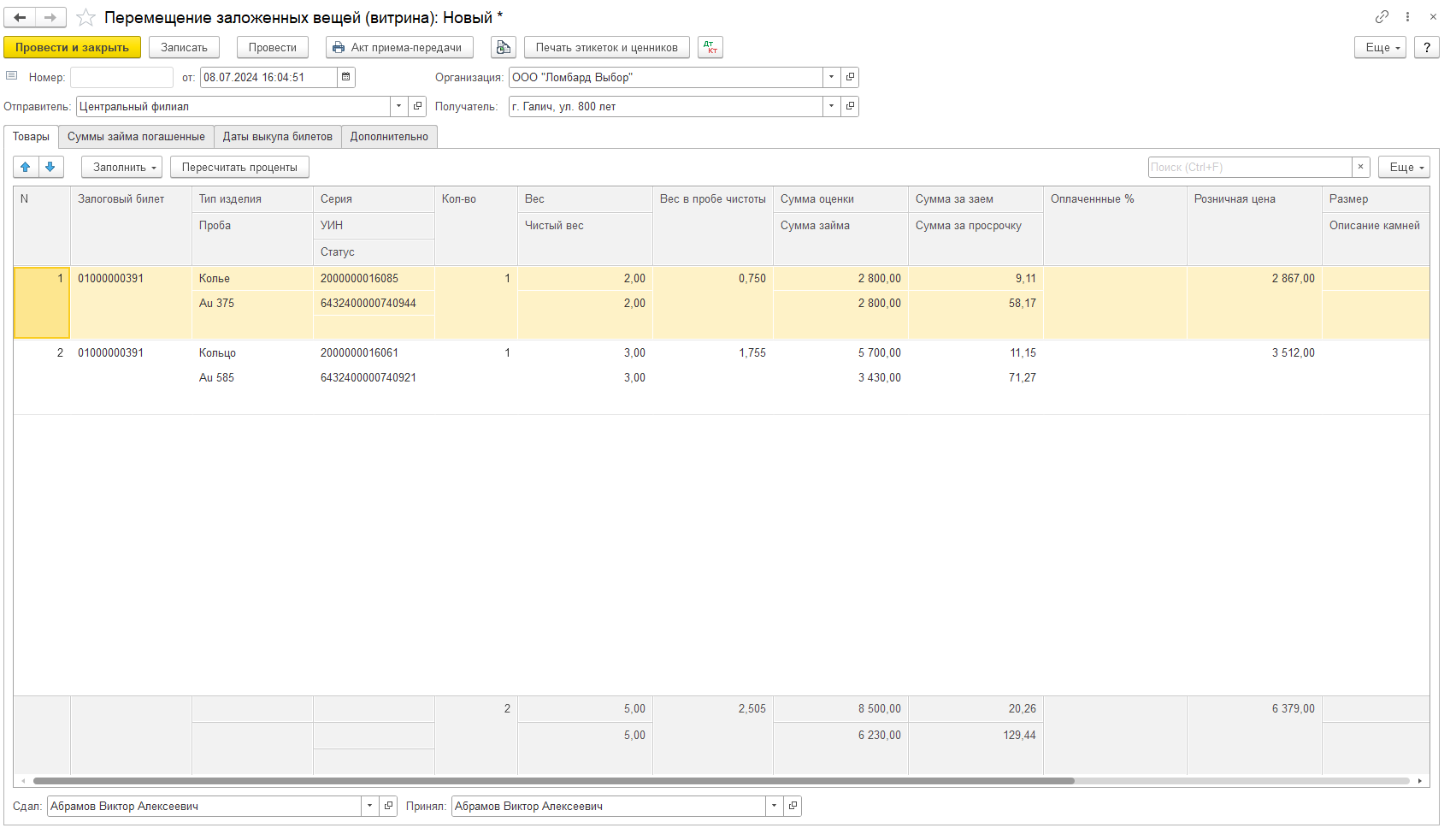Click series 2000000016085 cell
The width and height of the screenshot is (1456, 828).
point(374,279)
